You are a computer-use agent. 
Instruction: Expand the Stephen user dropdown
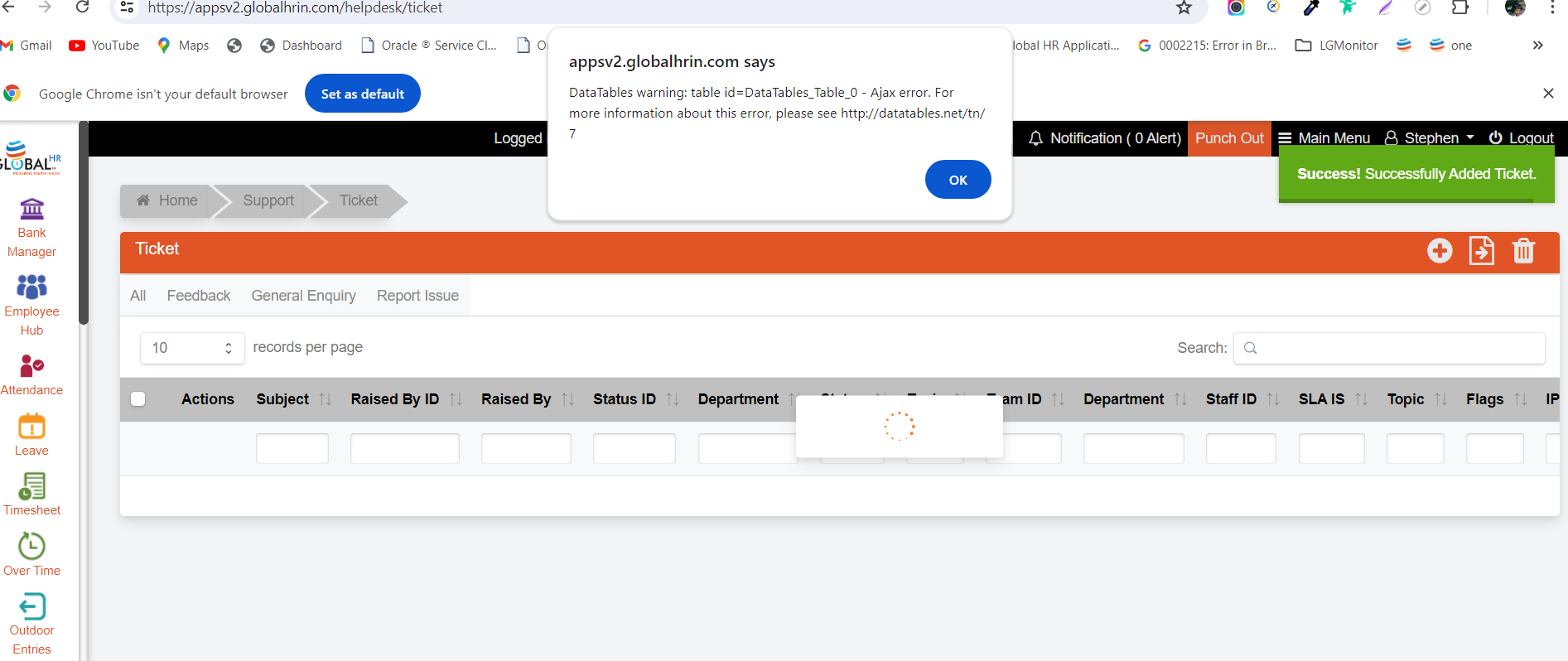coord(1430,138)
